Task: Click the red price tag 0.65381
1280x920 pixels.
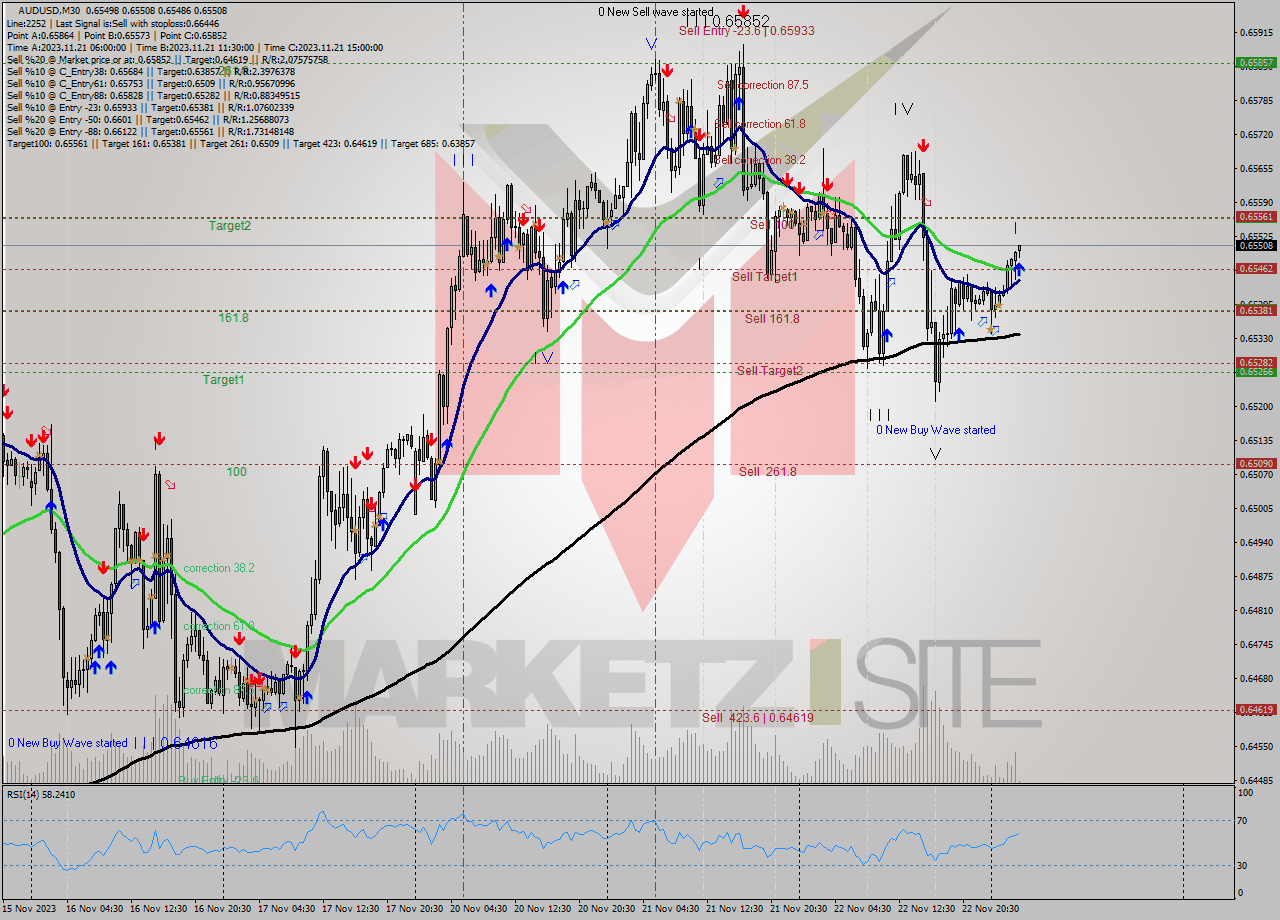Action: [x=1256, y=310]
